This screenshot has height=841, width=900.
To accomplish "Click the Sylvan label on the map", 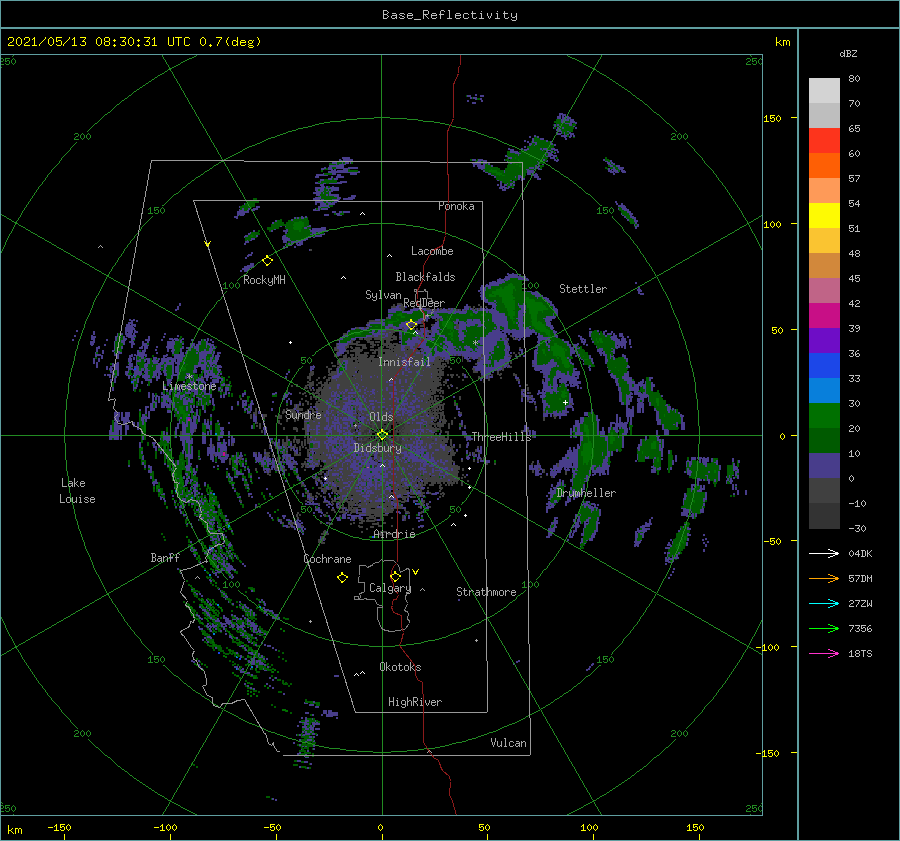I will point(383,295).
